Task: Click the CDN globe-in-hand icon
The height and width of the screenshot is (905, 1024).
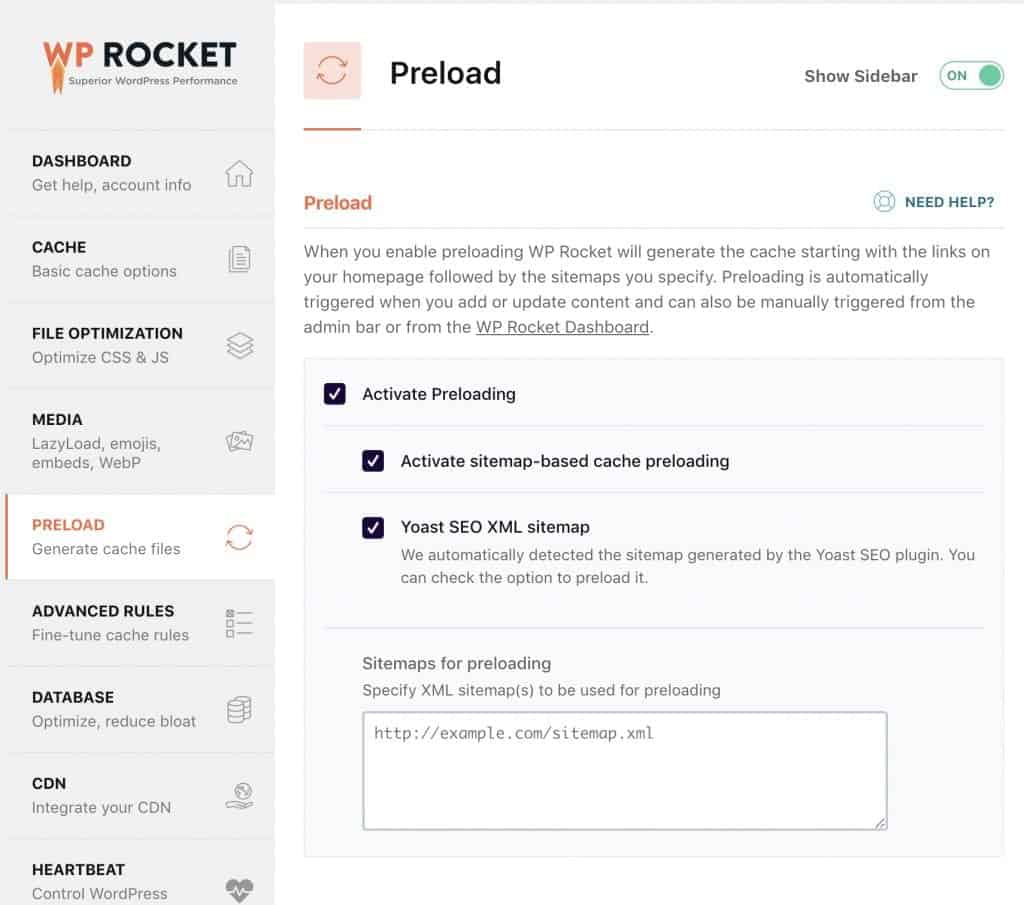Action: pos(239,795)
